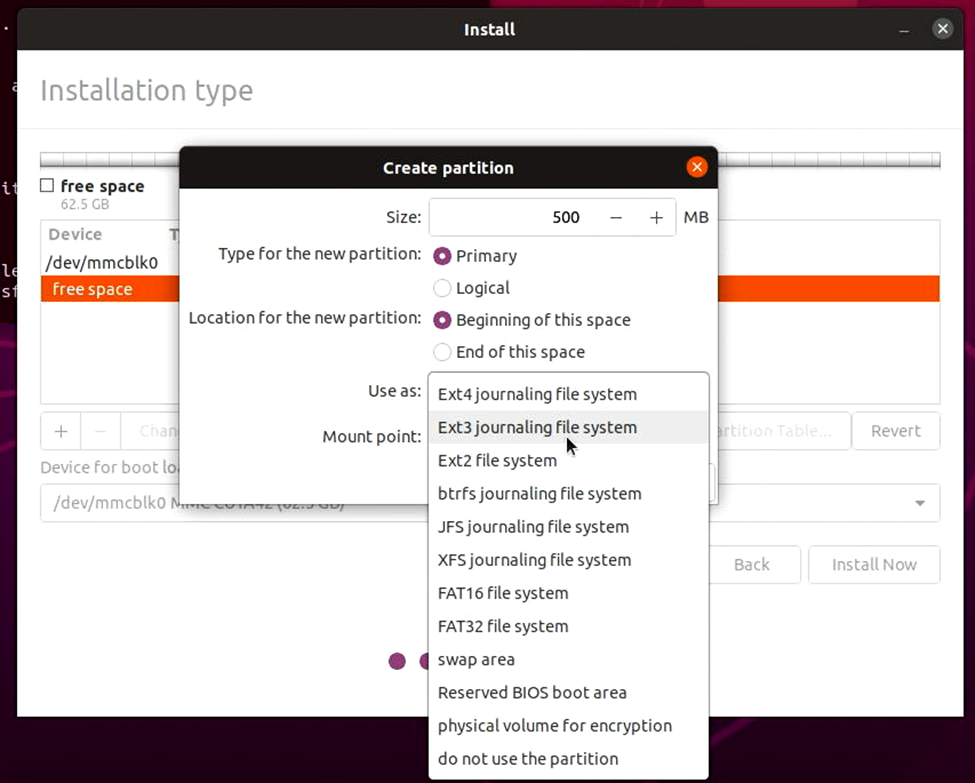The width and height of the screenshot is (975, 783).
Task: Decrease partition size with minus button
Action: pos(616,218)
